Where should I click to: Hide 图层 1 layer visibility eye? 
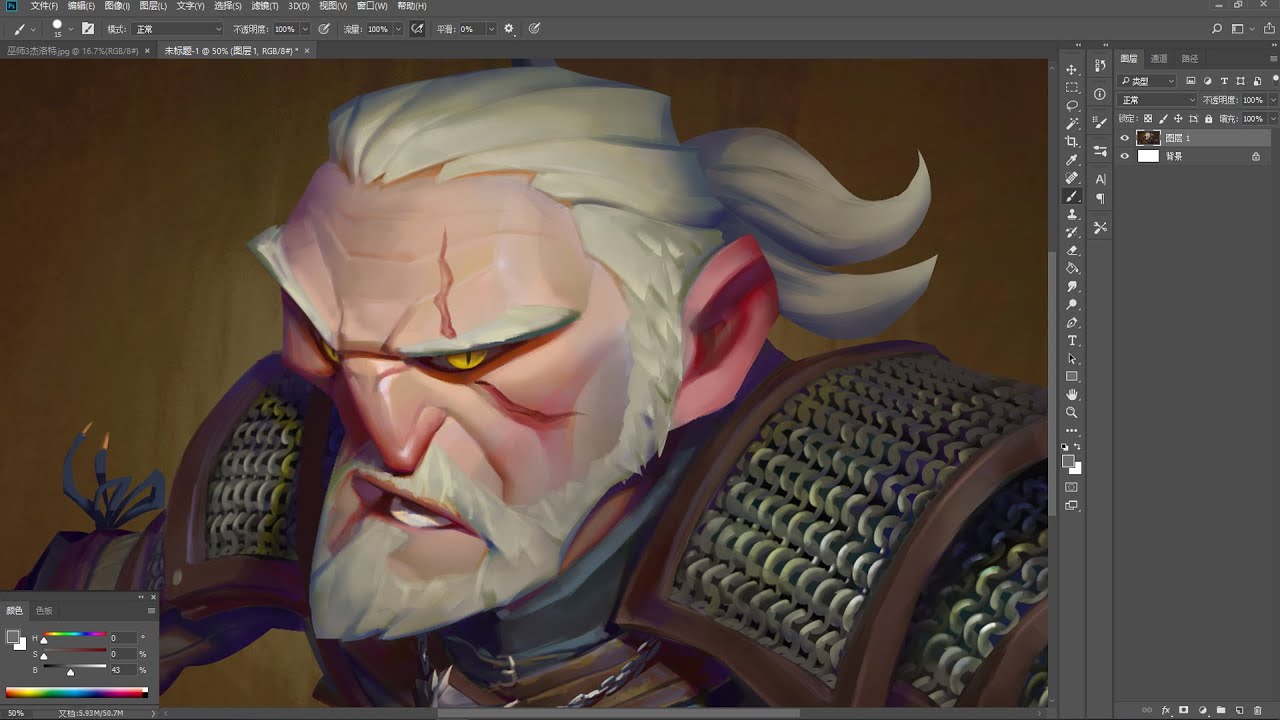click(1125, 138)
